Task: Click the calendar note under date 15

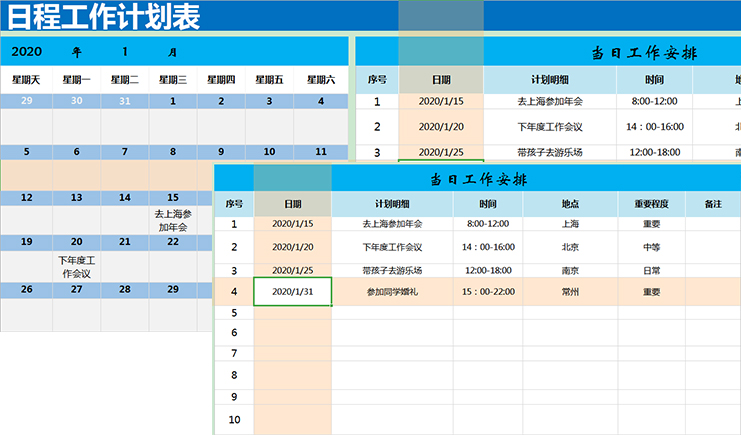Action: (172, 220)
